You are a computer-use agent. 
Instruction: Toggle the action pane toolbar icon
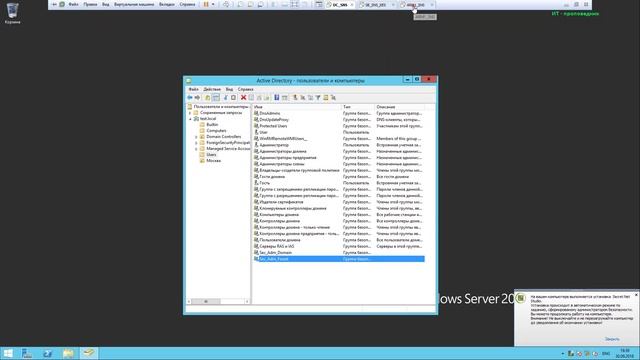pyautogui.click(x=284, y=98)
